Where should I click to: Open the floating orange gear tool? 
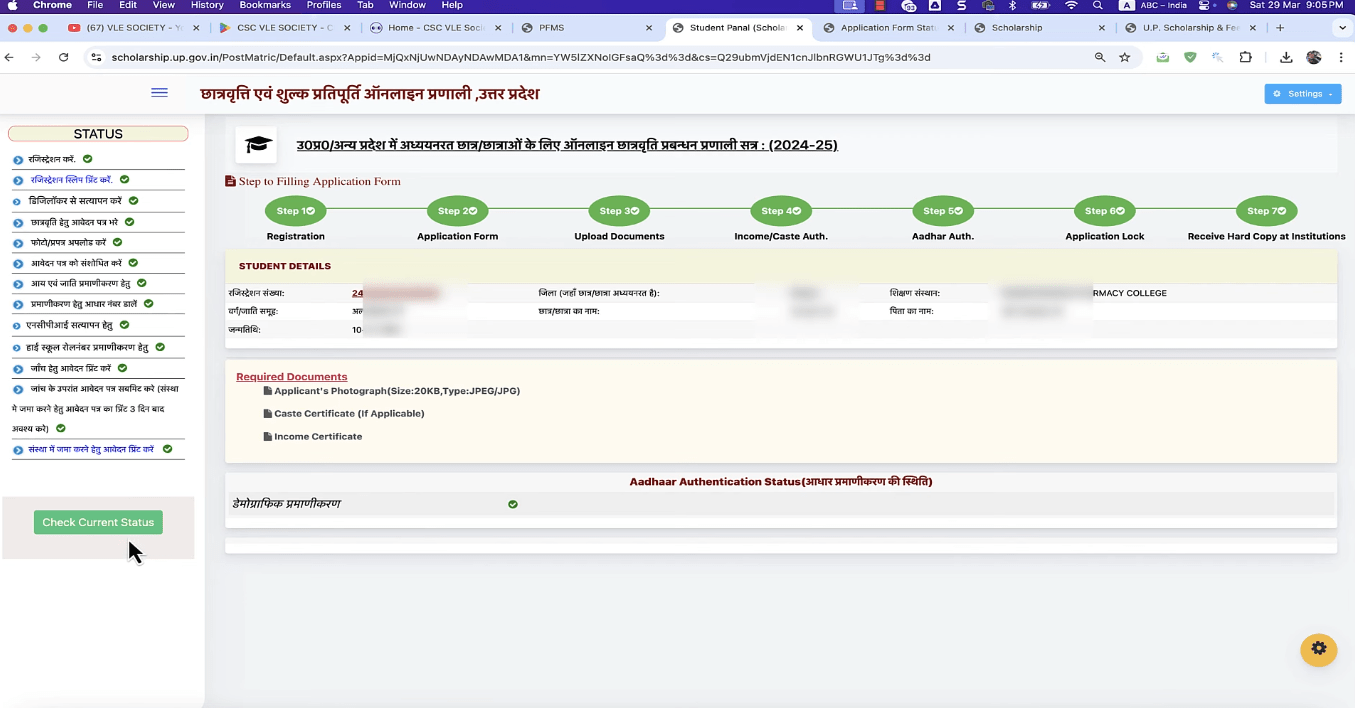point(1318,650)
